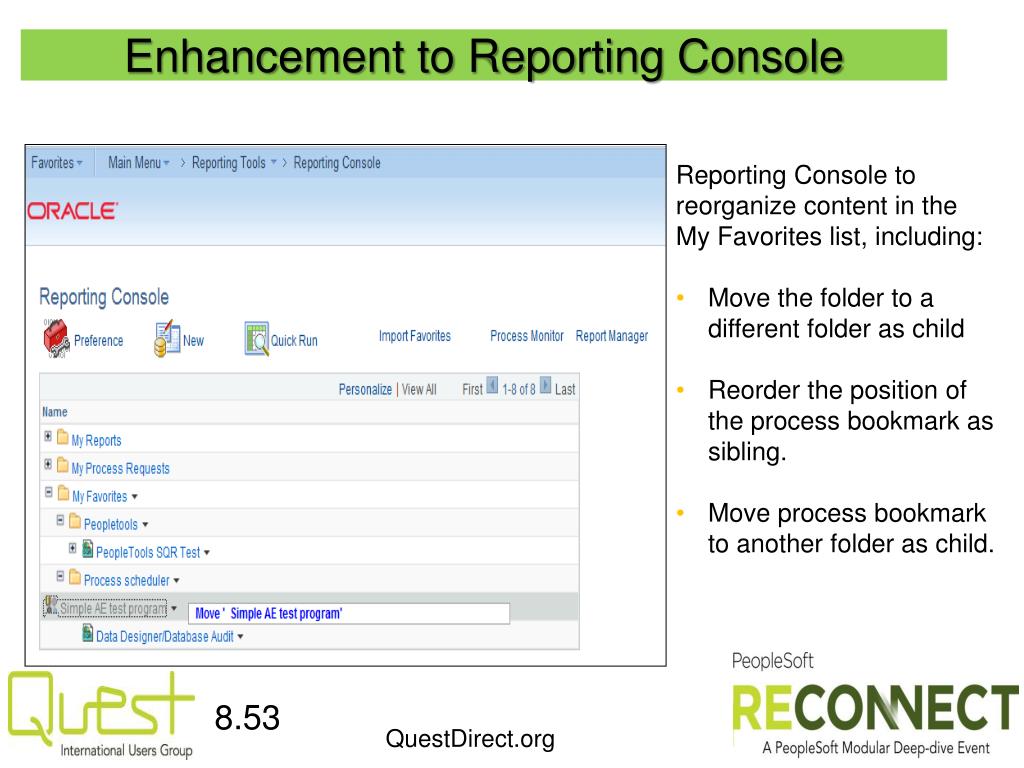Image resolution: width=1024 pixels, height=768 pixels.
Task: Click the PeopleTools SQR Test report icon
Action: coord(88,549)
